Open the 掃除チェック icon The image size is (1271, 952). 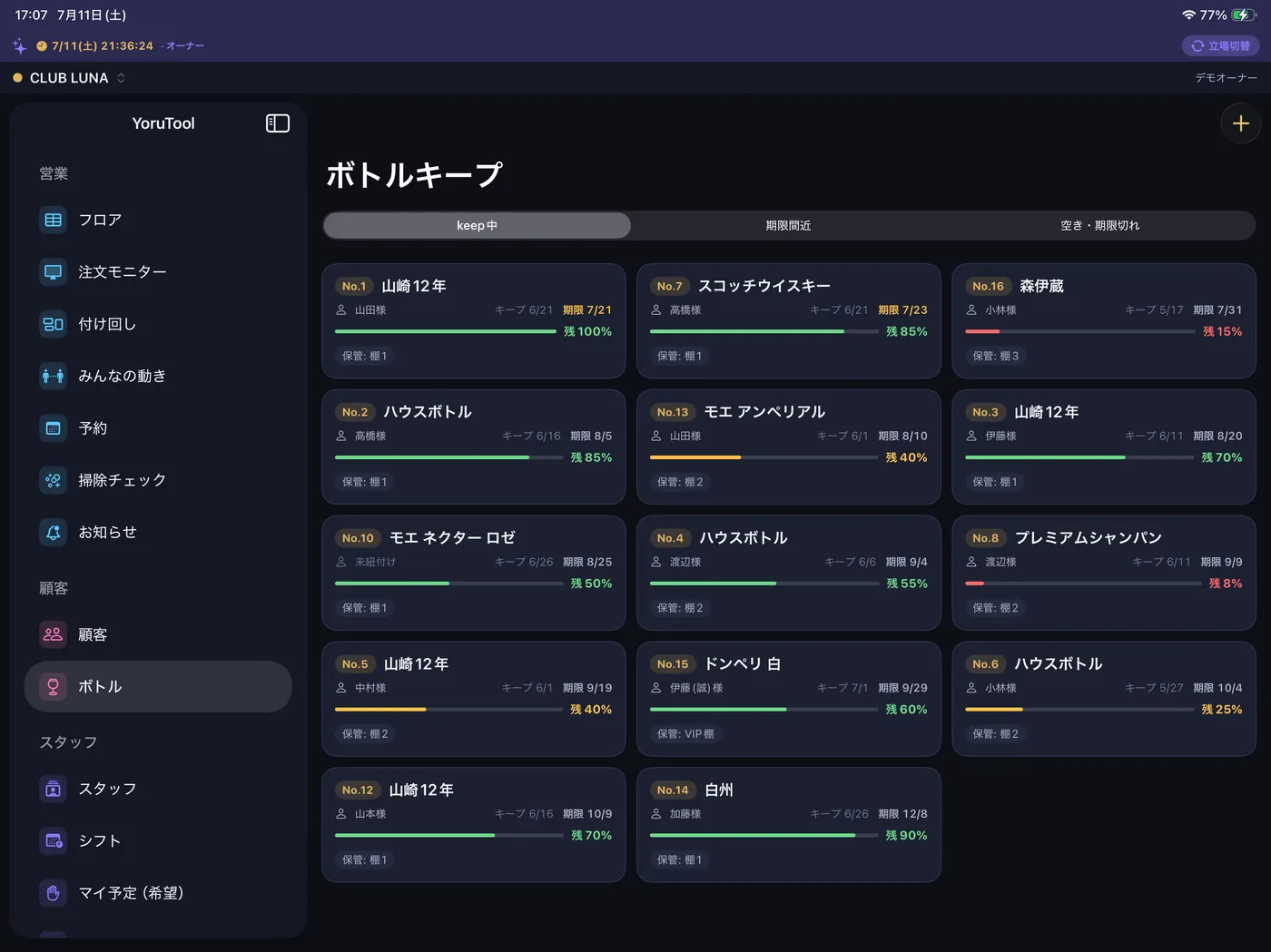54,480
